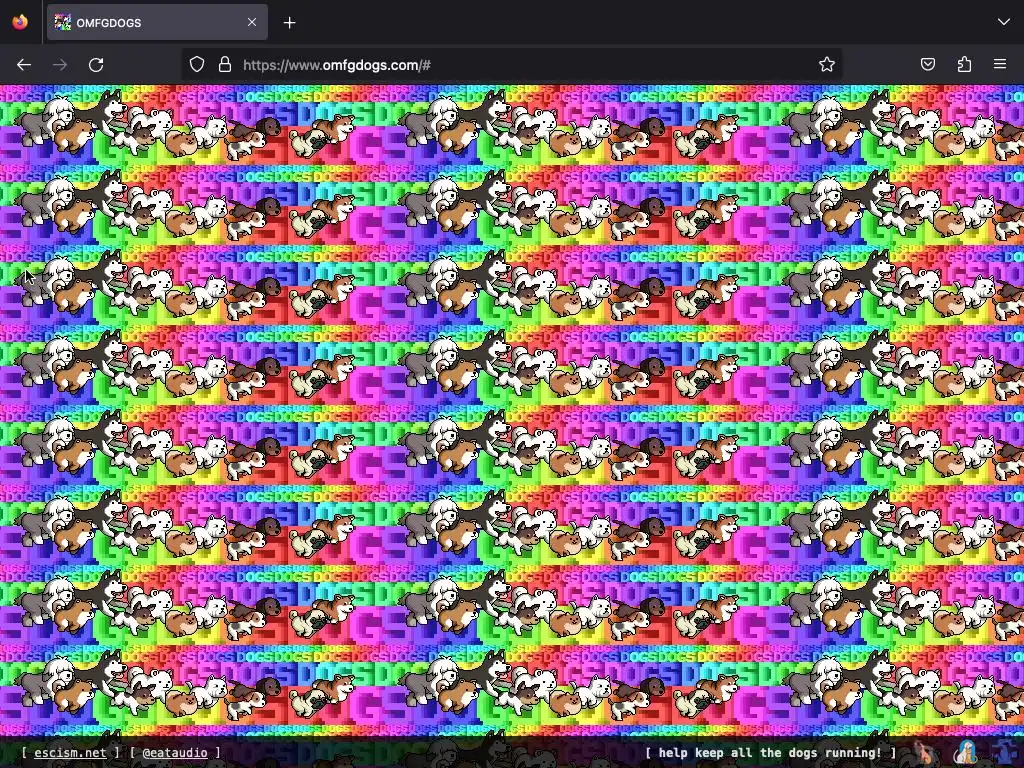Close the OMFGDOGS tab

click(x=252, y=22)
